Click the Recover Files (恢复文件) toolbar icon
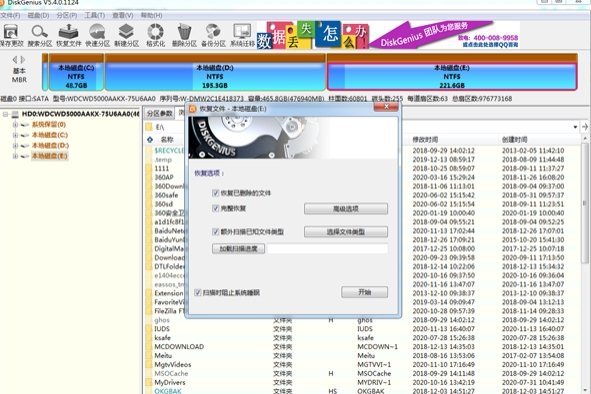This screenshot has height=394, width=591. pos(69,35)
